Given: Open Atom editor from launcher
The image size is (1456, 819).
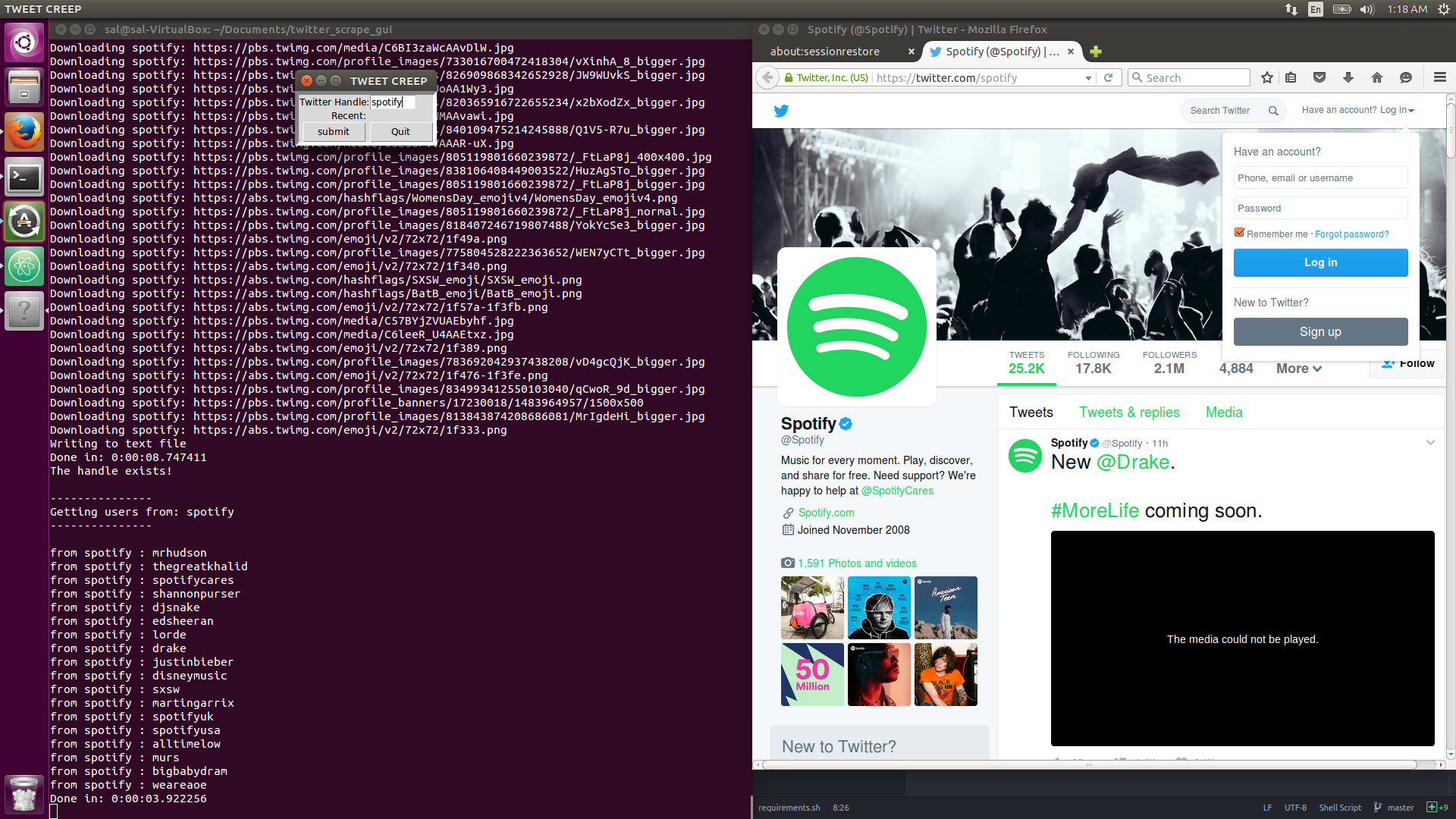Looking at the screenshot, I should (24, 266).
